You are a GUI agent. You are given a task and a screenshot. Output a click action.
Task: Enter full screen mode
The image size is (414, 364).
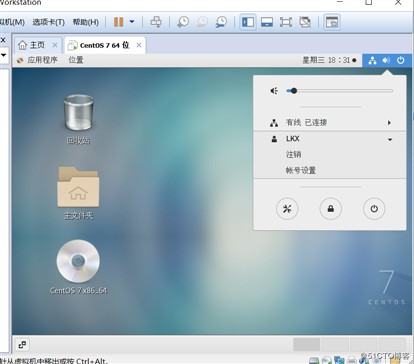[x=286, y=22]
